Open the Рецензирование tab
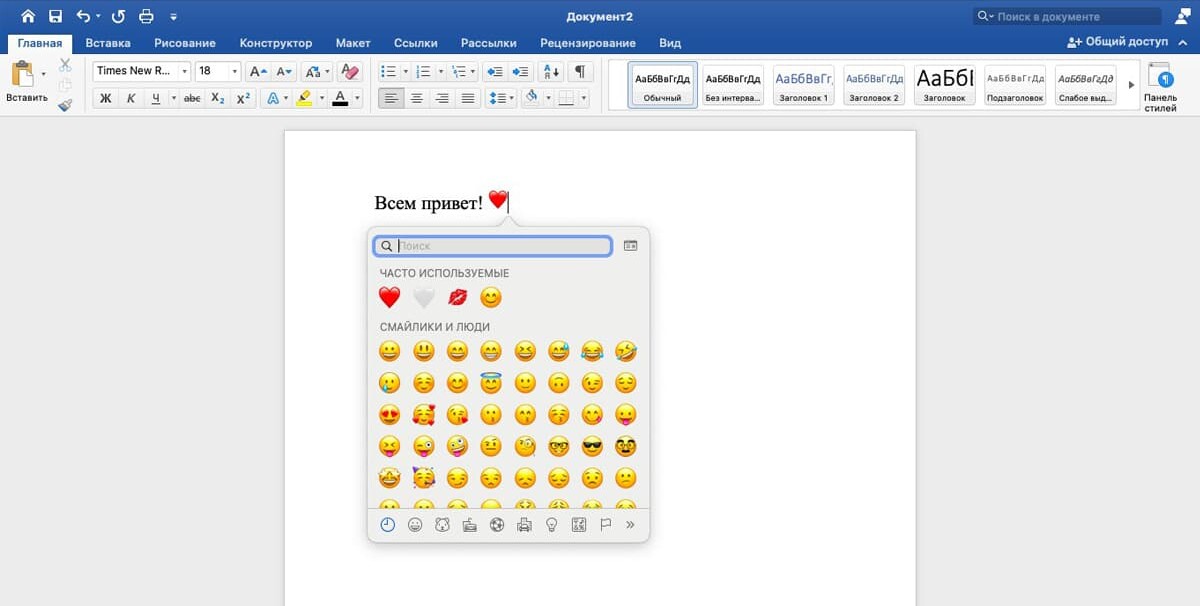The height and width of the screenshot is (606, 1200). pyautogui.click(x=587, y=43)
